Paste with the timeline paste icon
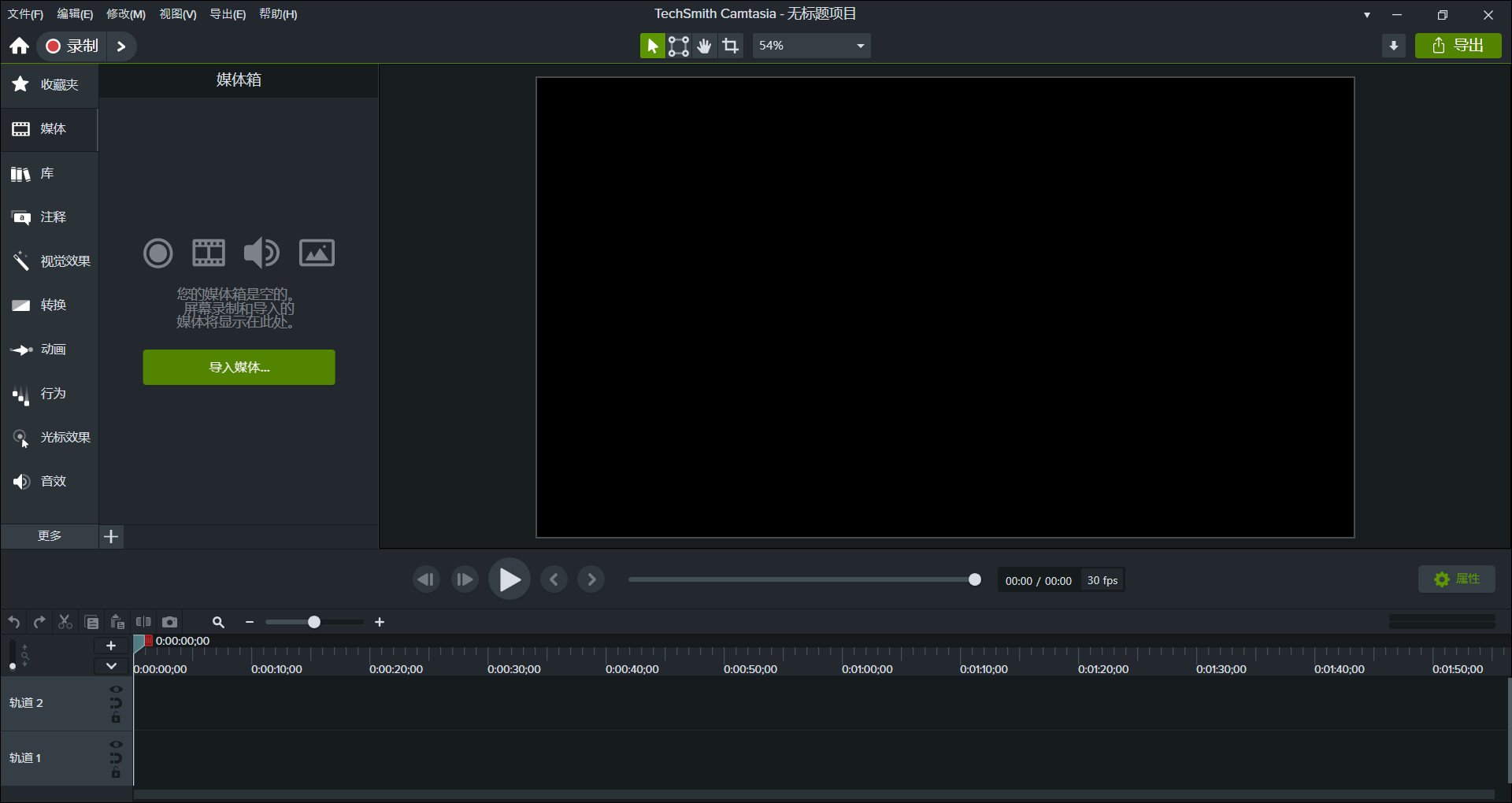Image resolution: width=1512 pixels, height=803 pixels. pyautogui.click(x=117, y=623)
